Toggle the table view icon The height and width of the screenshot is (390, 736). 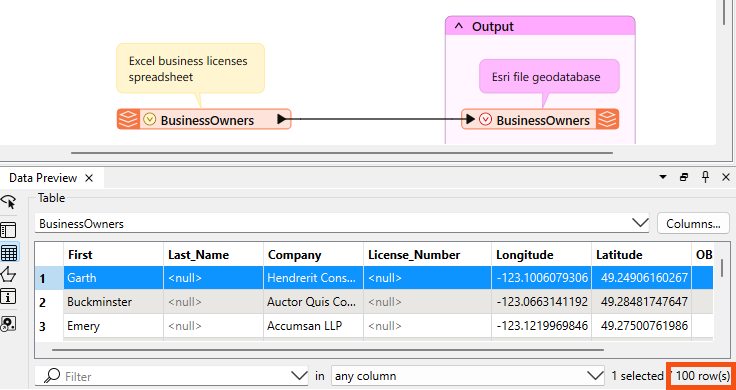point(9,253)
